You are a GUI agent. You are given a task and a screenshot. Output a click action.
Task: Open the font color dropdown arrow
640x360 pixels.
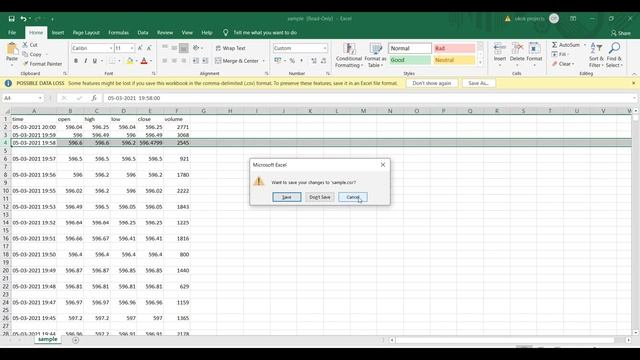click(151, 61)
